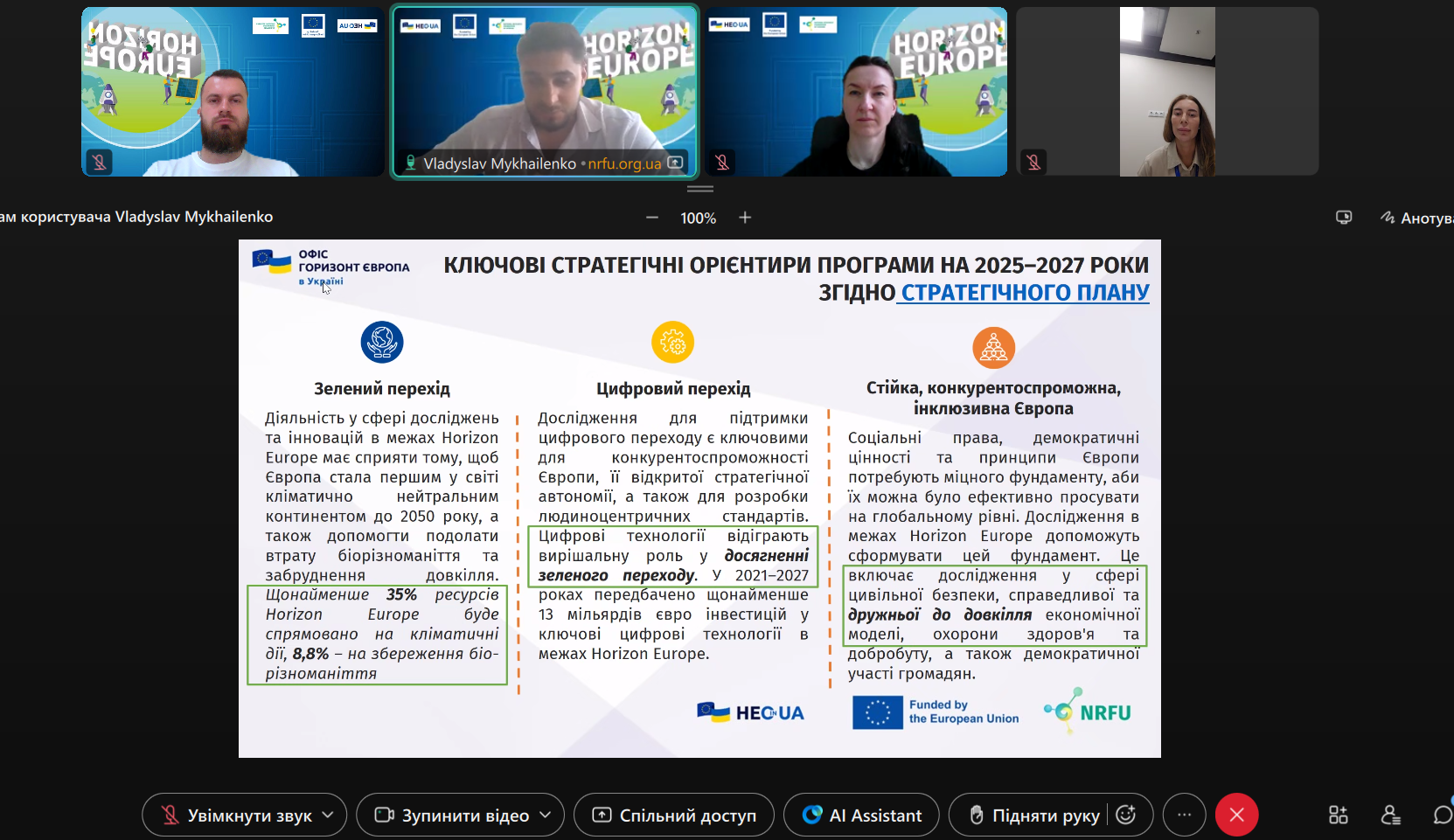Select Vladyslav Mykhailenko's video thumbnail
The width and height of the screenshot is (1454, 840).
[x=544, y=87]
